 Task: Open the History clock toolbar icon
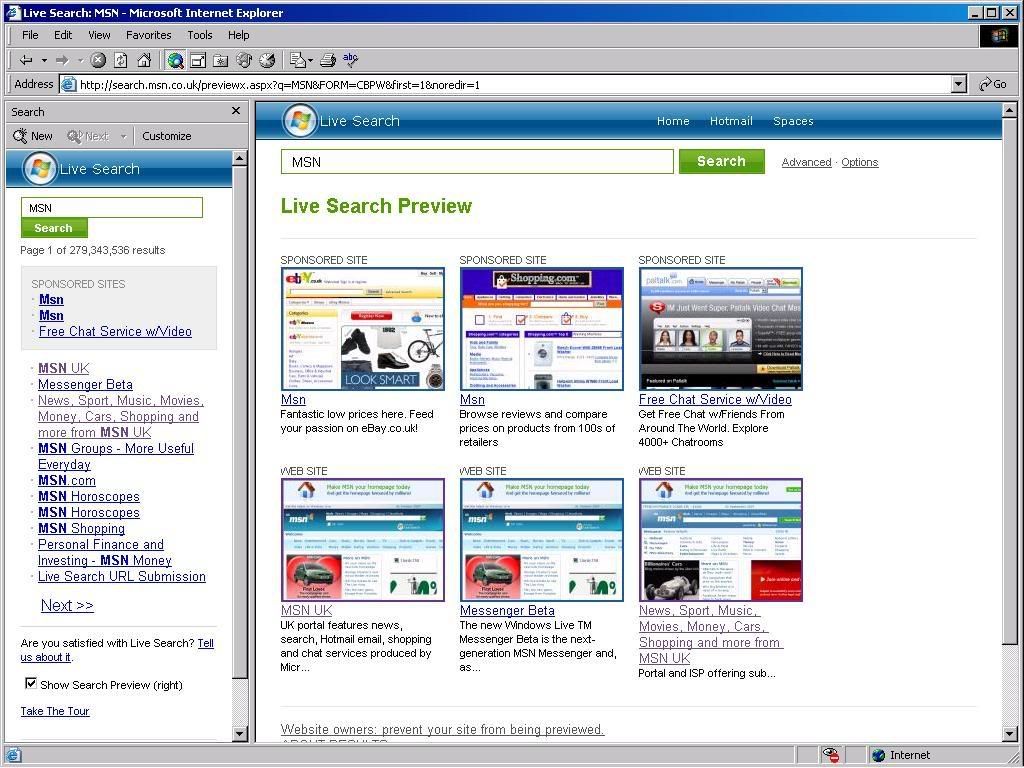click(267, 61)
